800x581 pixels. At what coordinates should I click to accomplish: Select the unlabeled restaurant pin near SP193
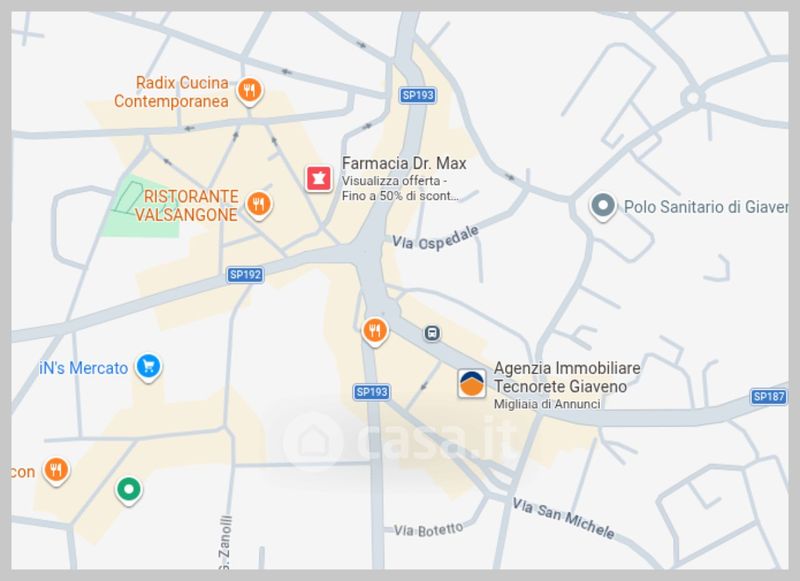pyautogui.click(x=375, y=332)
